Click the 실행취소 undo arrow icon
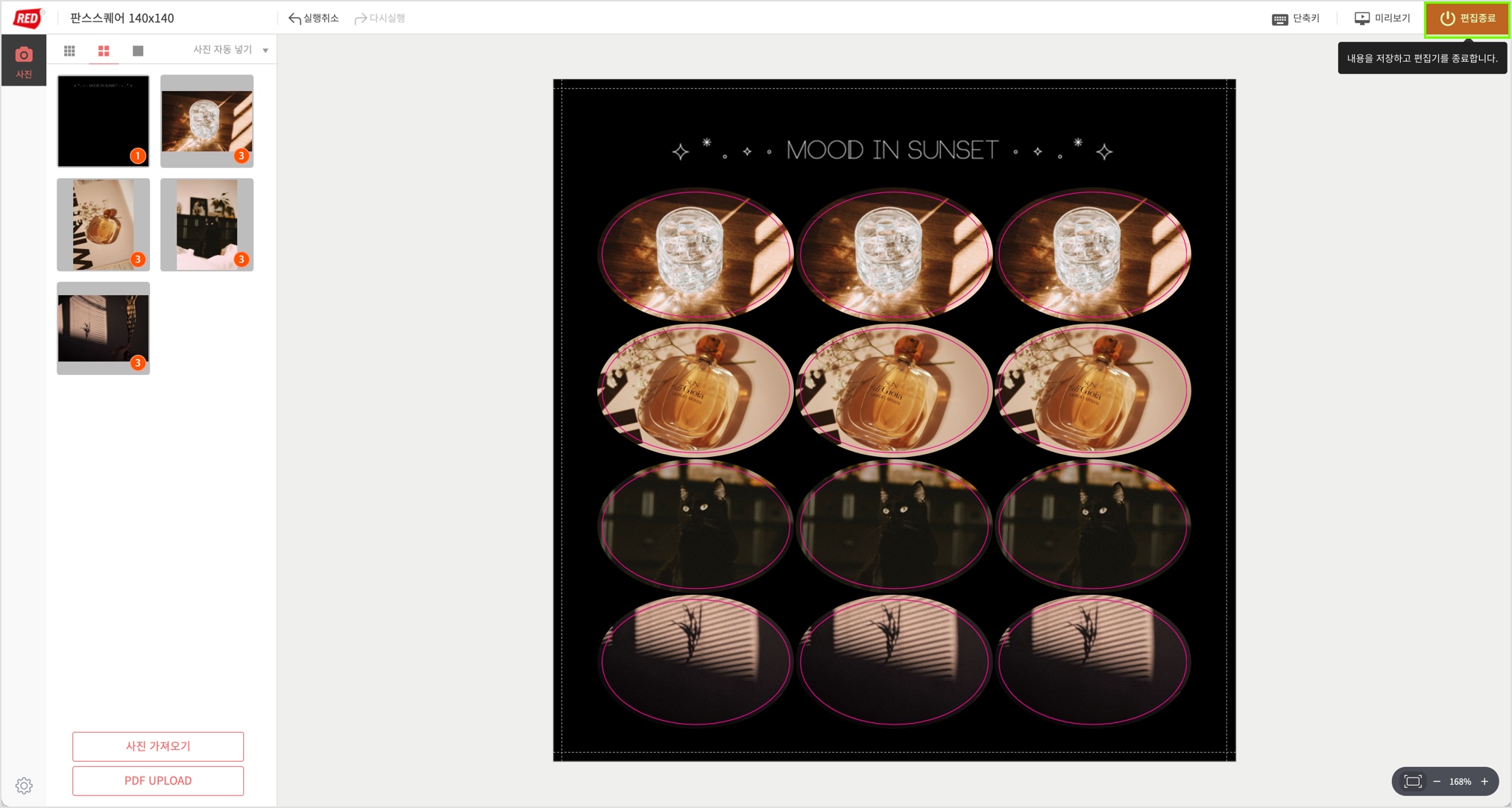Screen dimensions: 1512x808 pyautogui.click(x=293, y=17)
